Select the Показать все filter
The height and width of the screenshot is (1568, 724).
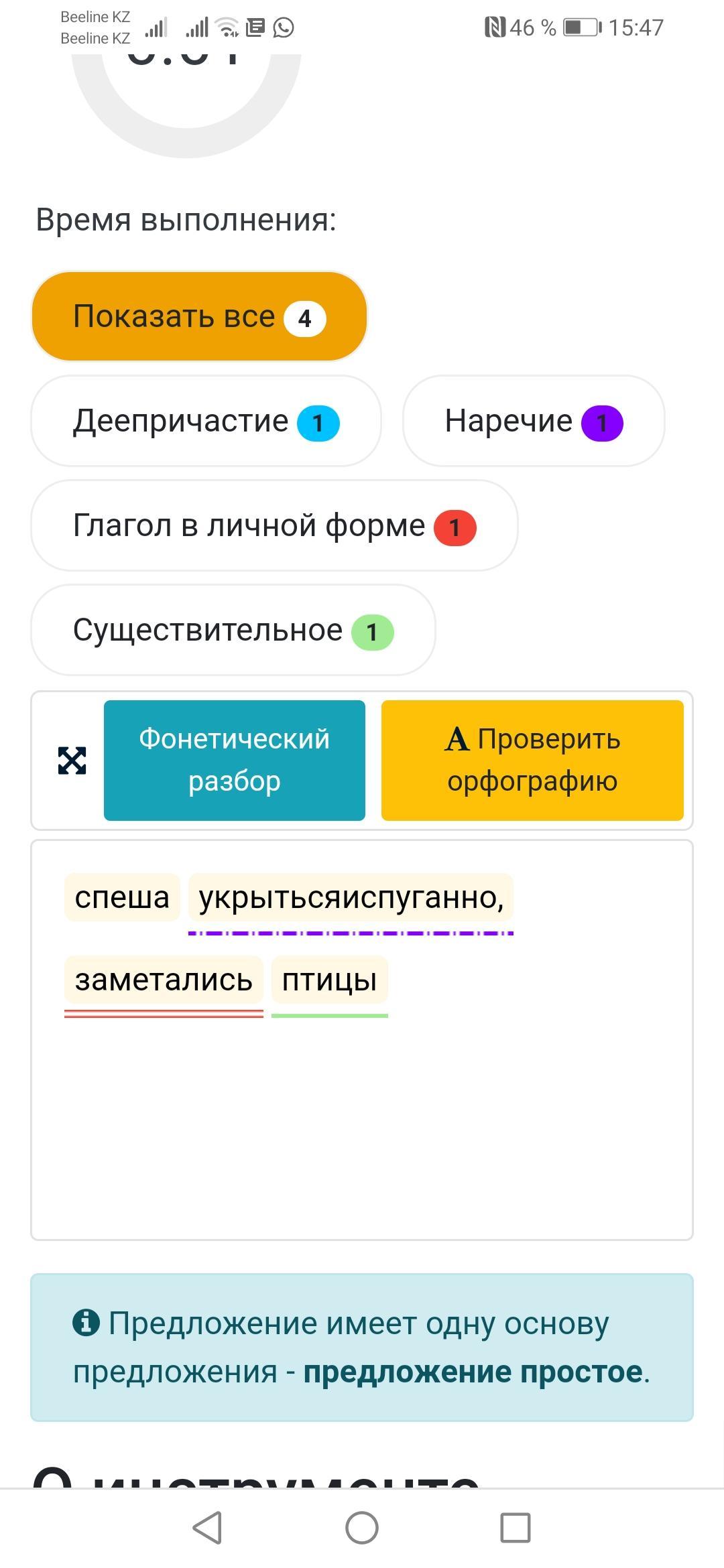click(x=199, y=316)
